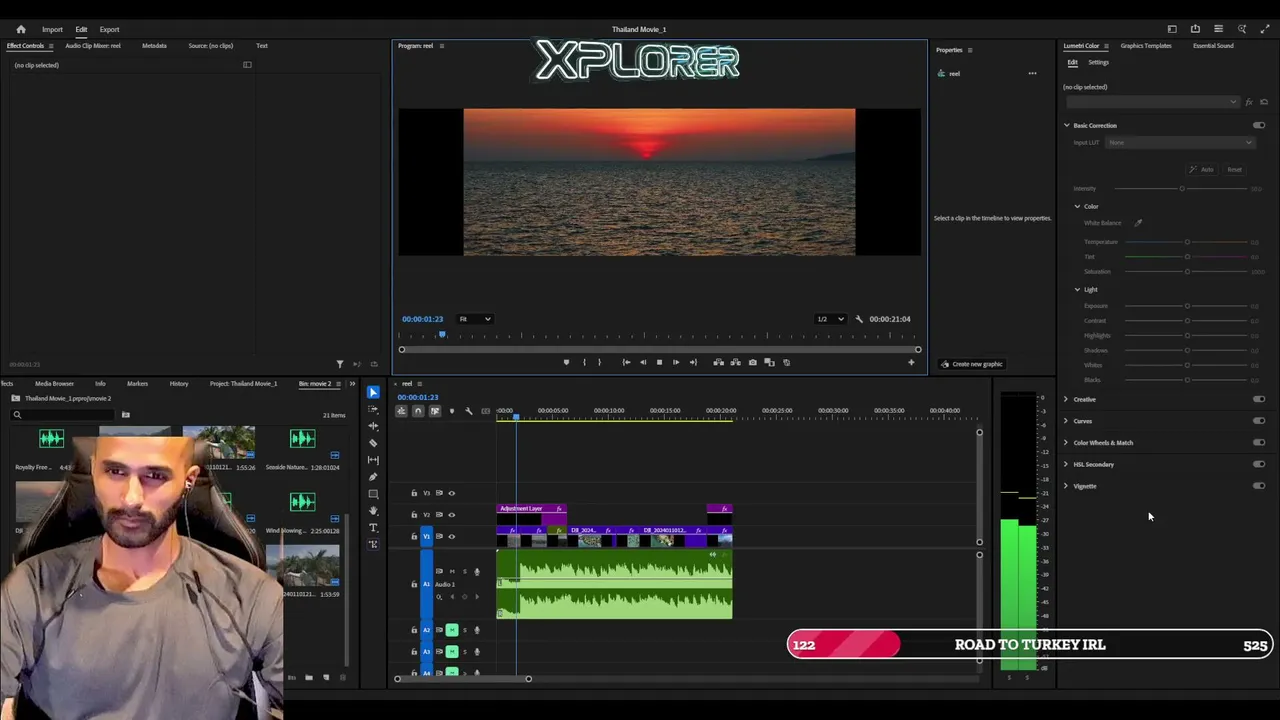Collapse the Light subsection
Image resolution: width=1280 pixels, height=720 pixels.
[x=1078, y=289]
